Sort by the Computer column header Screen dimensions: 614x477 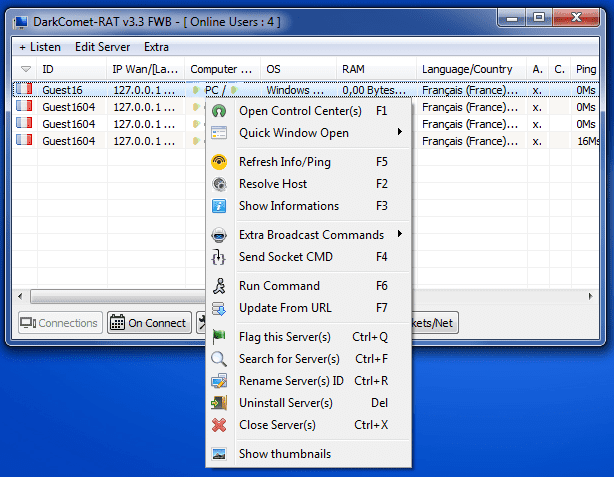point(223,69)
